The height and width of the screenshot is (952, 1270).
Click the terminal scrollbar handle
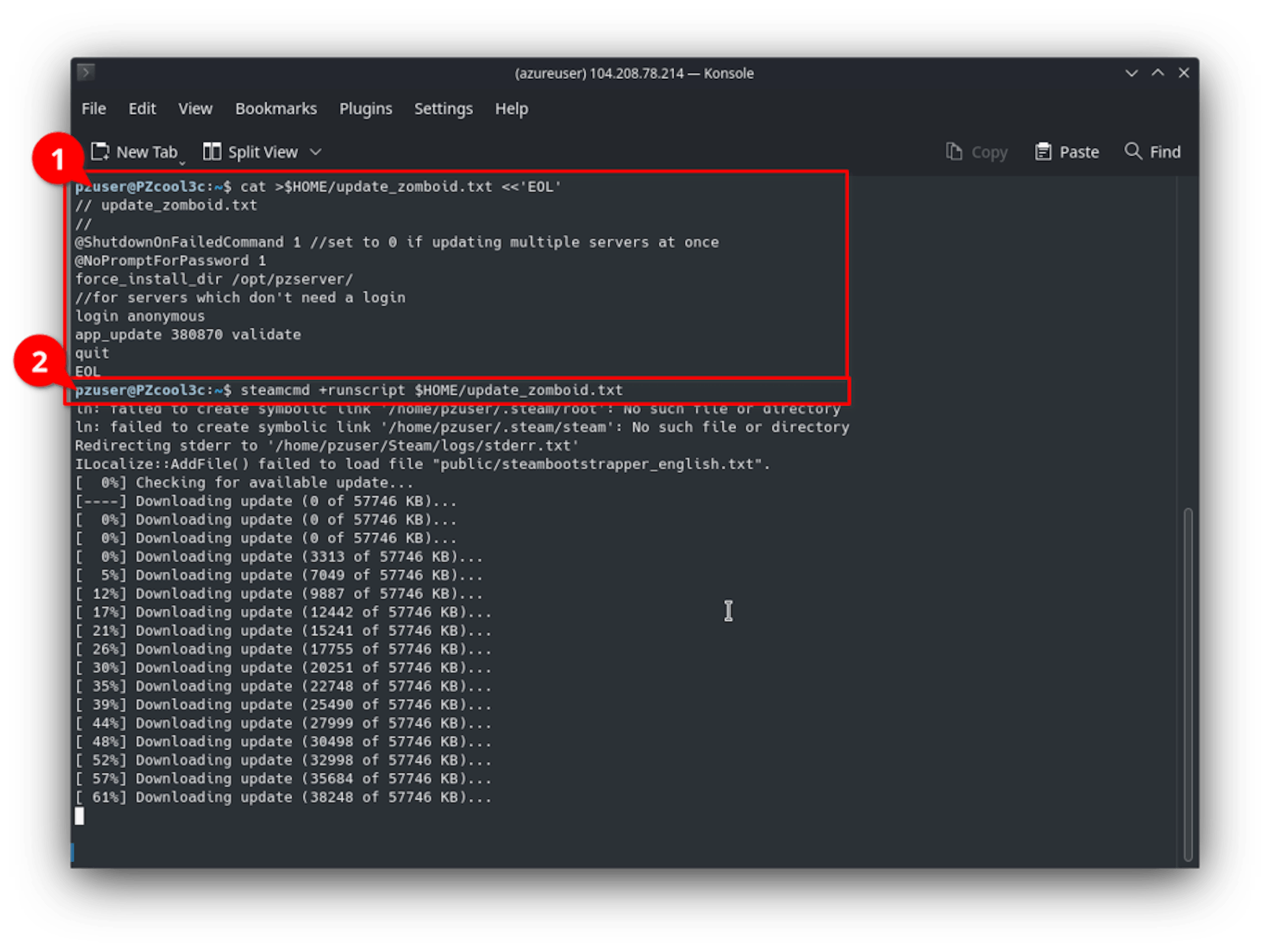[x=1188, y=685]
